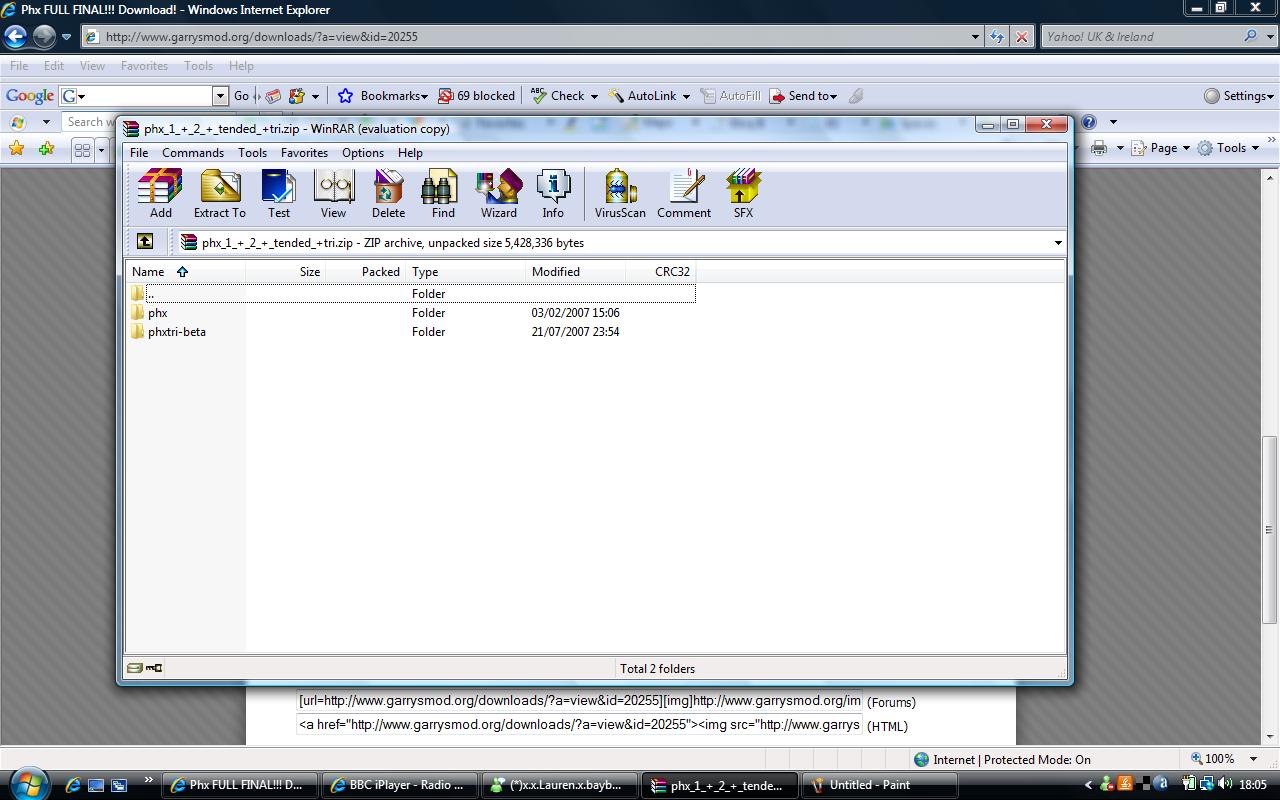Image resolution: width=1280 pixels, height=800 pixels.
Task: Click the IE Favorites Center star icon
Action: pyautogui.click(x=16, y=148)
